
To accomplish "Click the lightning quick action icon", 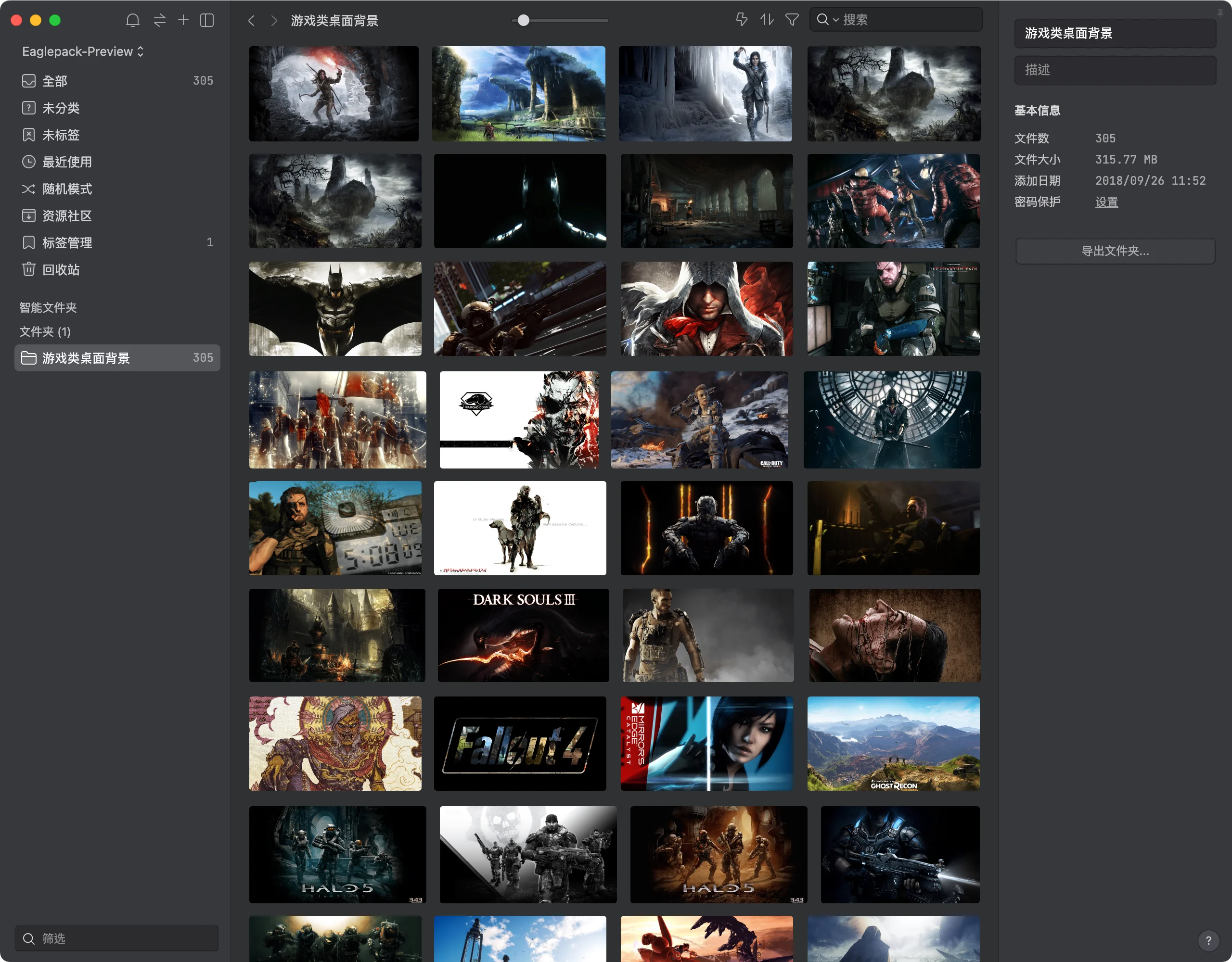I will click(x=742, y=20).
